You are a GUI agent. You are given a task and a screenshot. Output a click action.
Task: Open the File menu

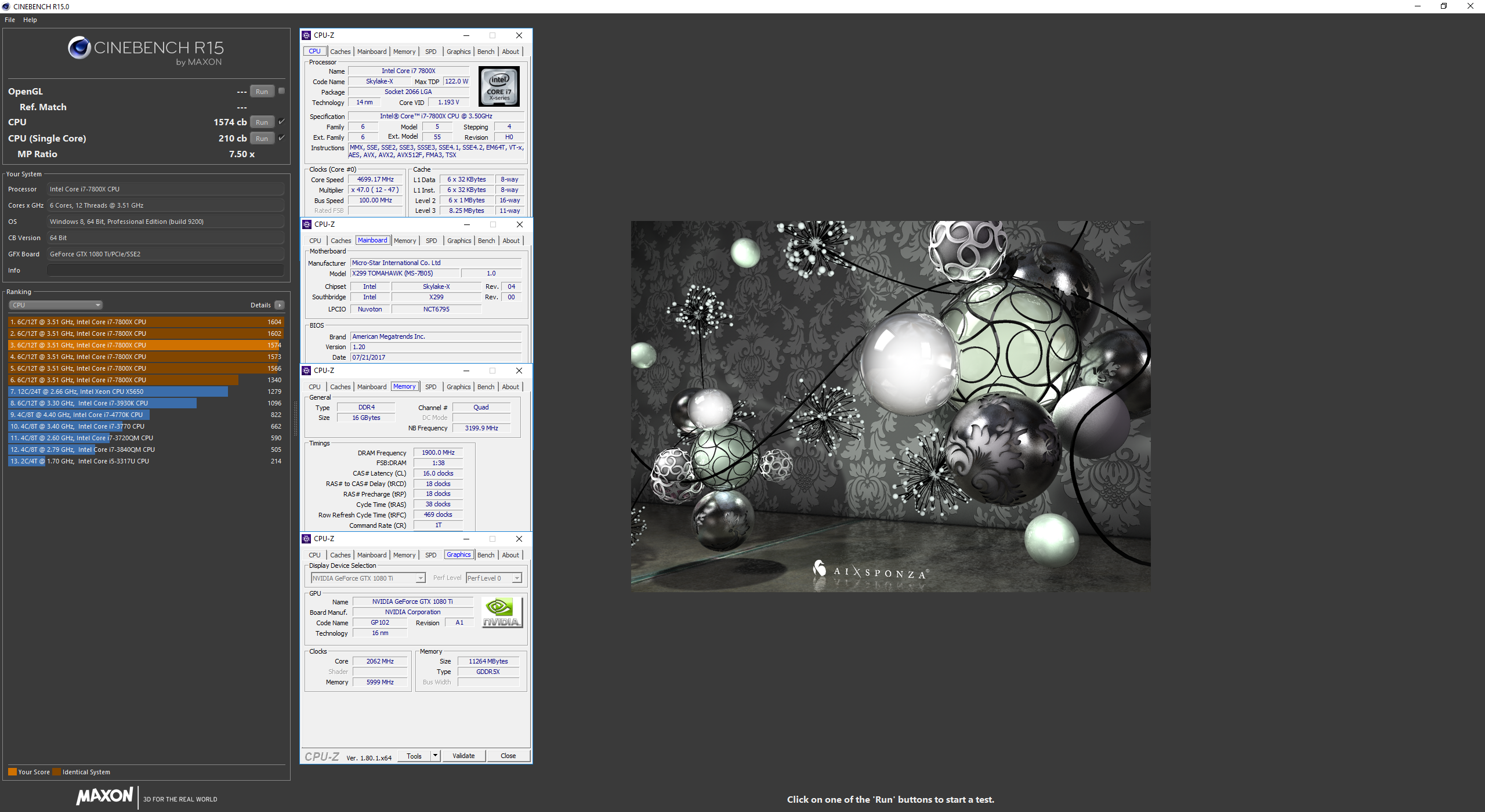[10, 20]
